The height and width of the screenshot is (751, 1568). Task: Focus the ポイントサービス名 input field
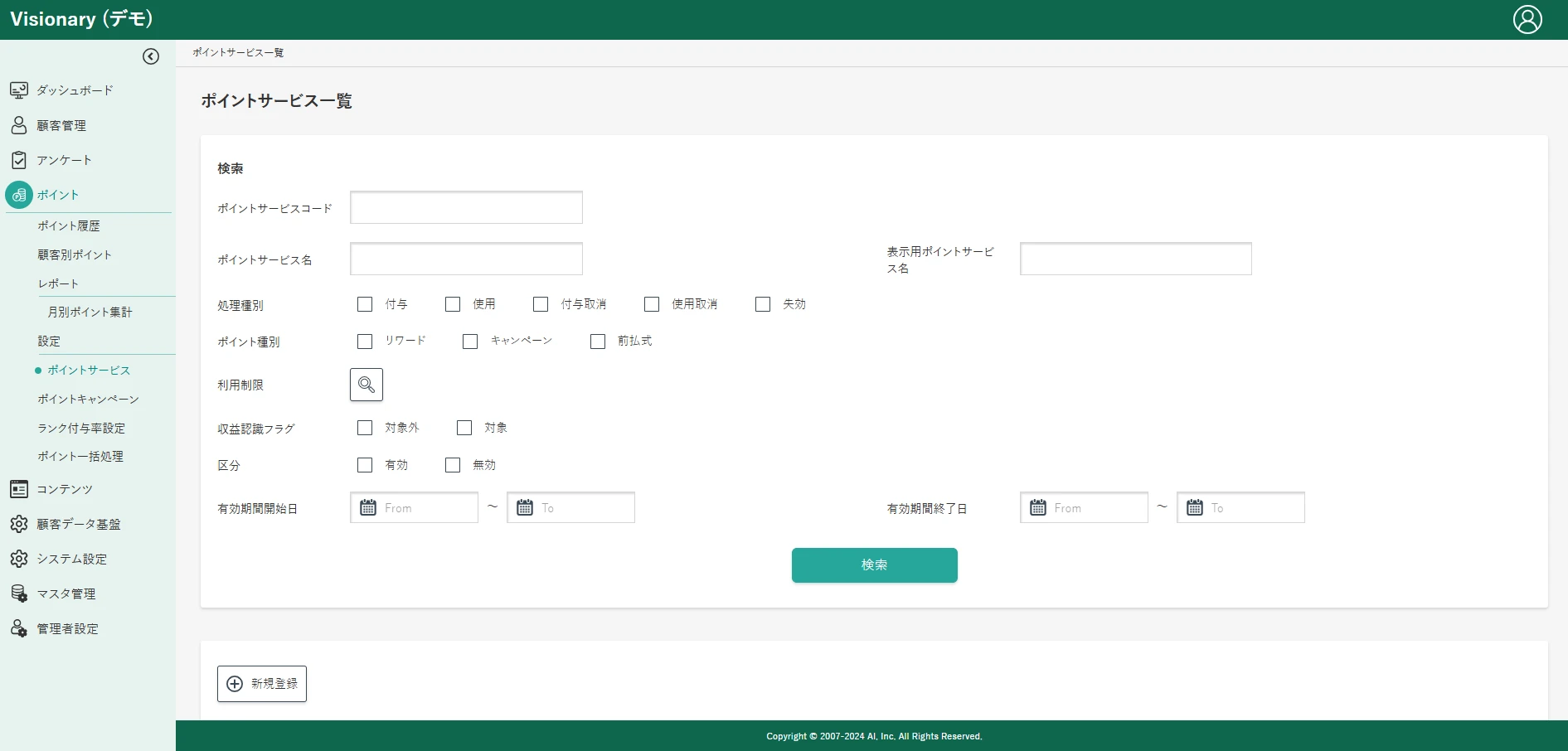pos(466,259)
